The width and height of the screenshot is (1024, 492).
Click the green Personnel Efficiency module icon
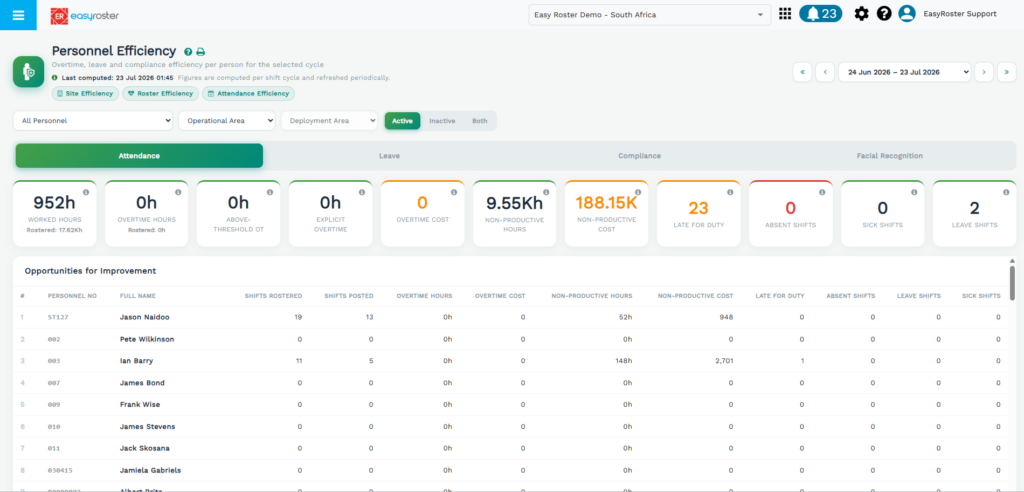28,71
